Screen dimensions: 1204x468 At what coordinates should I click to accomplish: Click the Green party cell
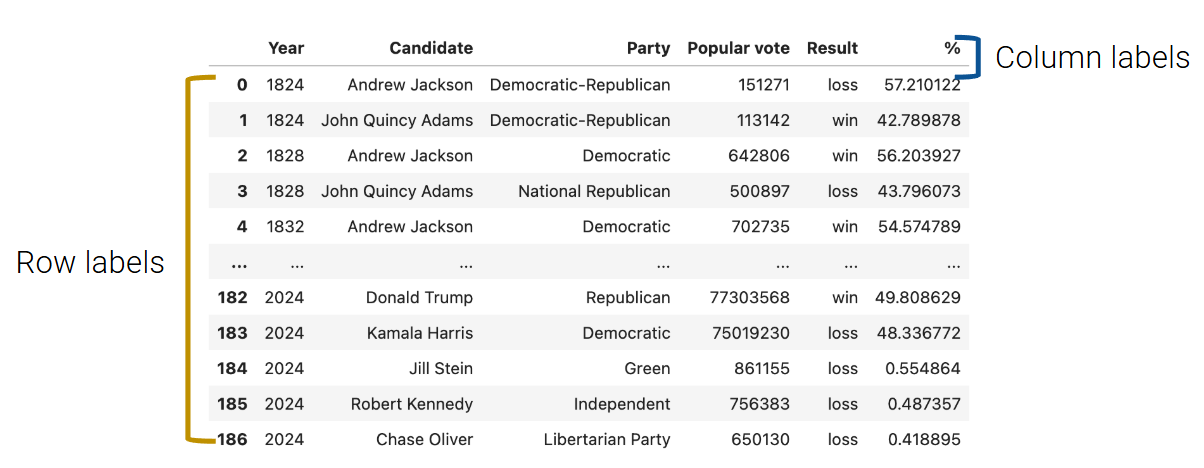click(648, 368)
